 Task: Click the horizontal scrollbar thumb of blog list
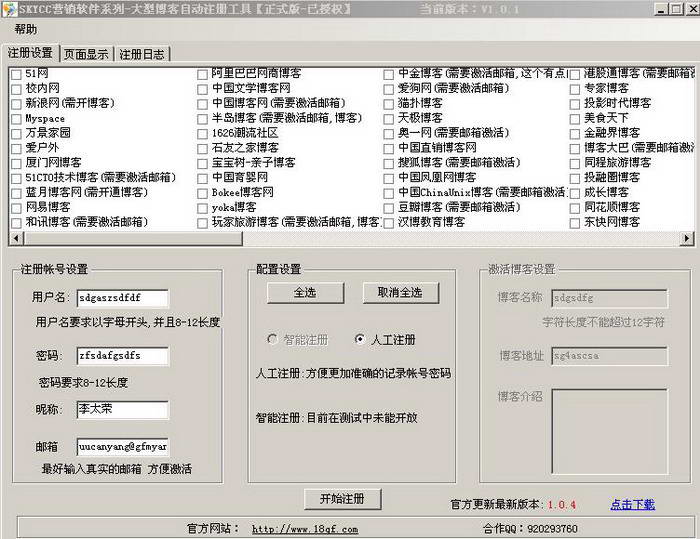(x=133, y=238)
